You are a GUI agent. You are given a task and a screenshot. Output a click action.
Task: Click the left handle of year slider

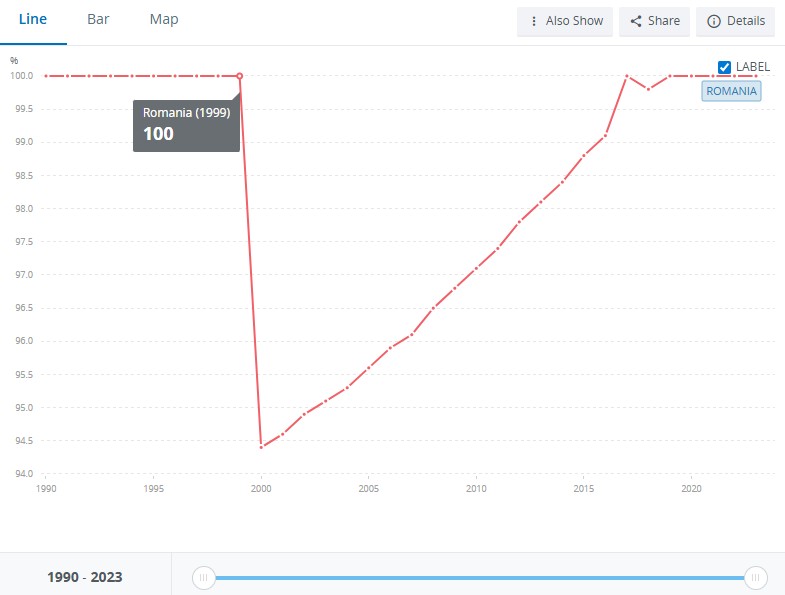coord(203,578)
